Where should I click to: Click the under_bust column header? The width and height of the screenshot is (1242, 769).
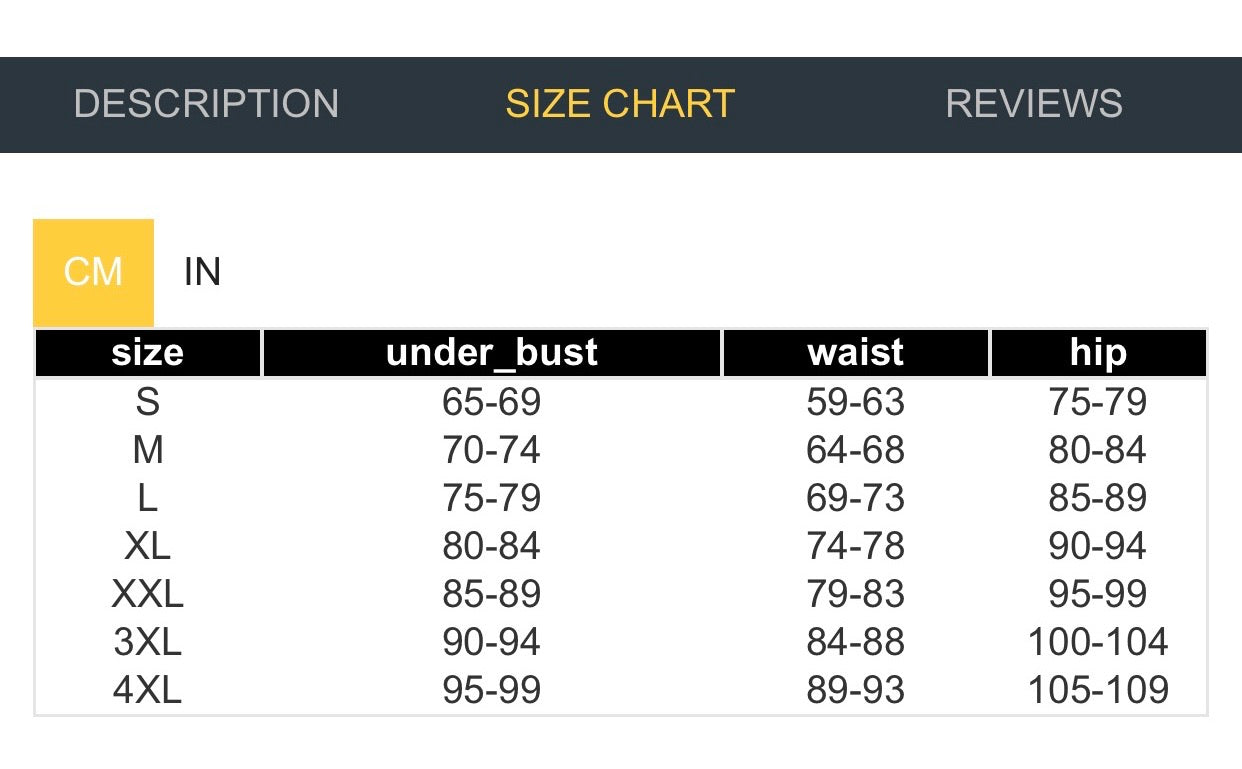[491, 353]
